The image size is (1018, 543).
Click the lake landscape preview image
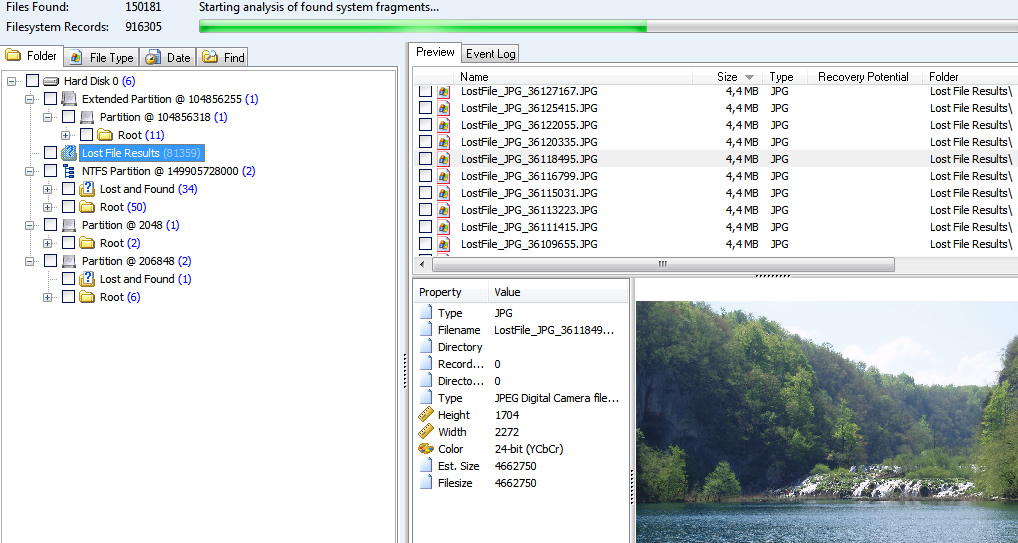(x=826, y=420)
